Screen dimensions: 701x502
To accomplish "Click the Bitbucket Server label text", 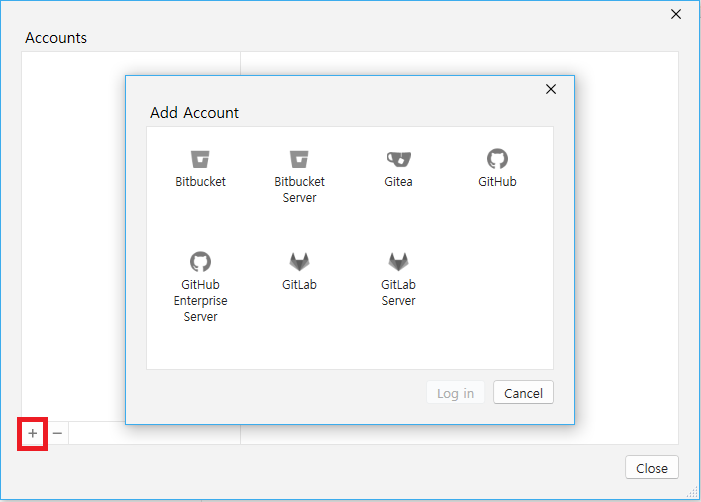I will pos(299,190).
